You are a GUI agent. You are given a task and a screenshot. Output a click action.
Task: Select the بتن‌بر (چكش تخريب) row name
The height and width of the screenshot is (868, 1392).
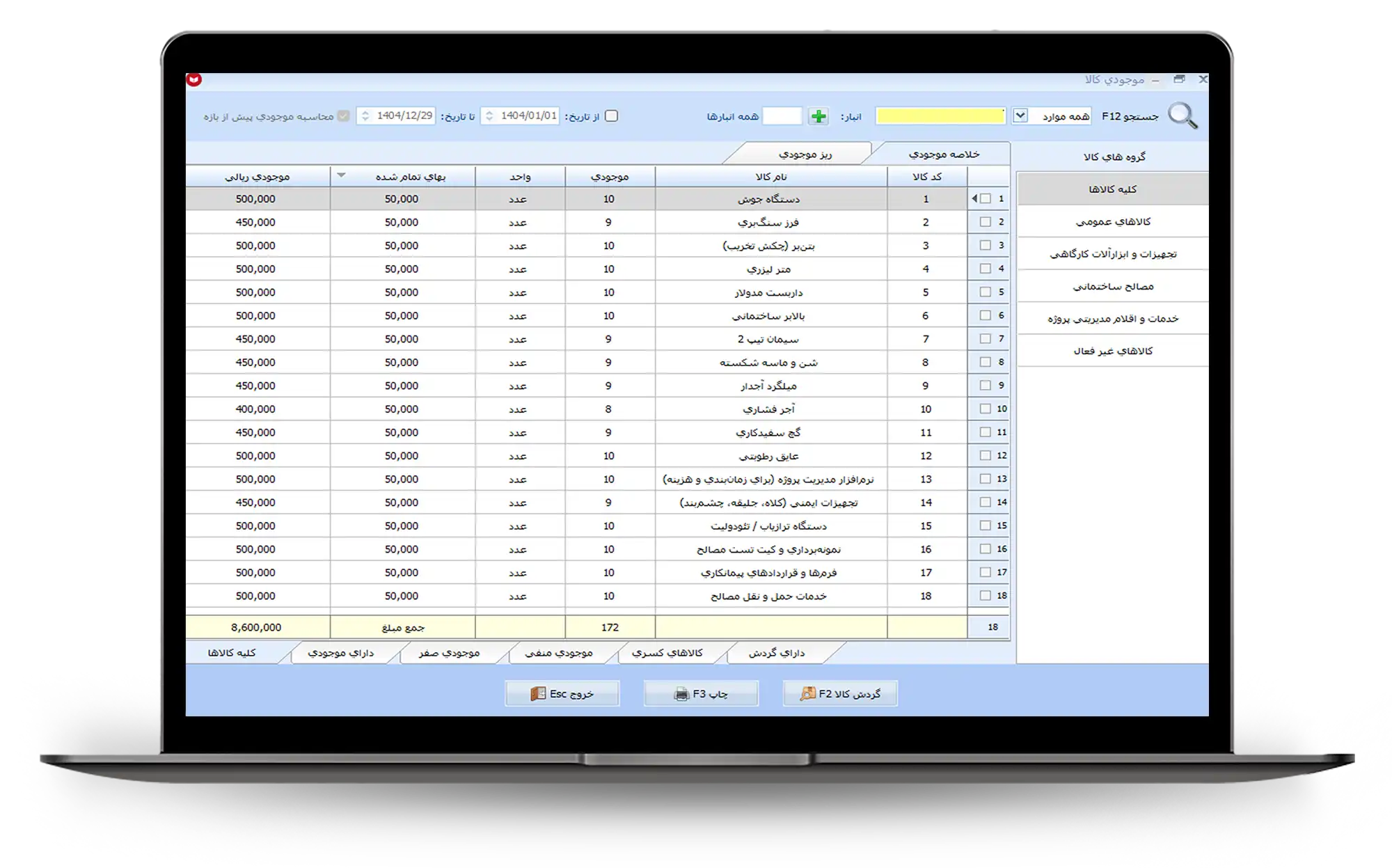[x=768, y=246]
